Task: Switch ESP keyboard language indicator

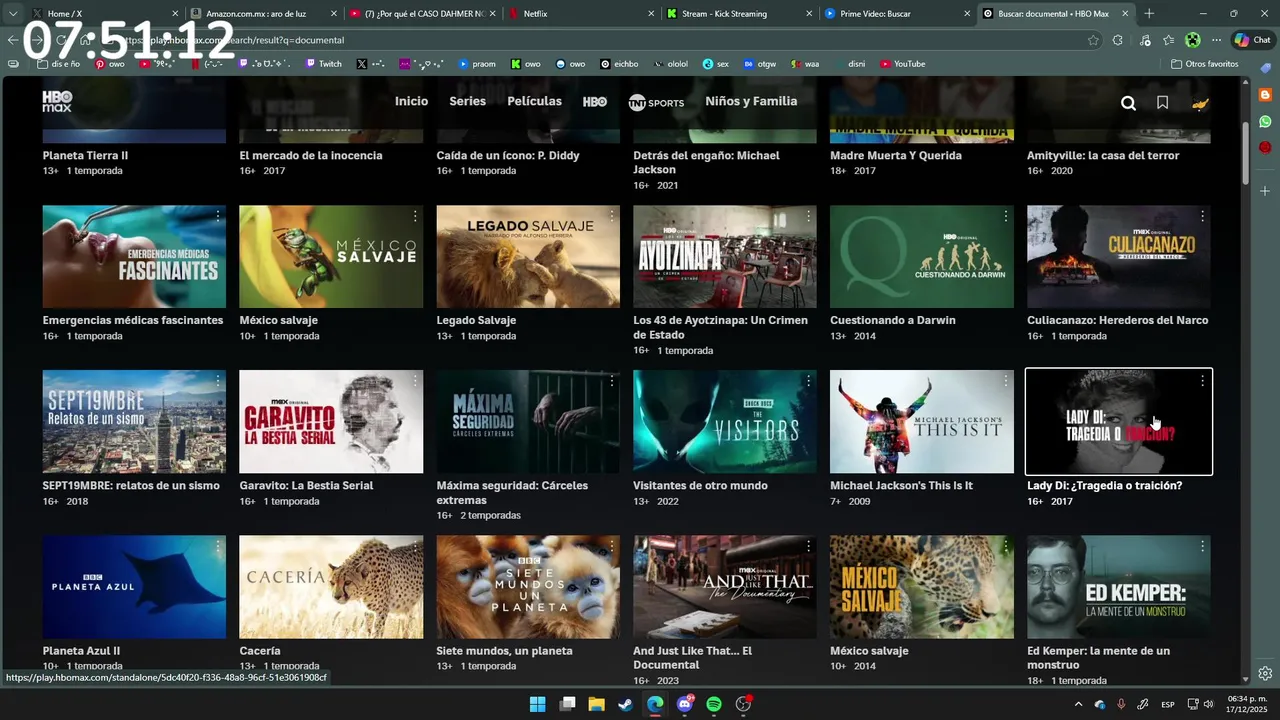Action: tap(1168, 705)
